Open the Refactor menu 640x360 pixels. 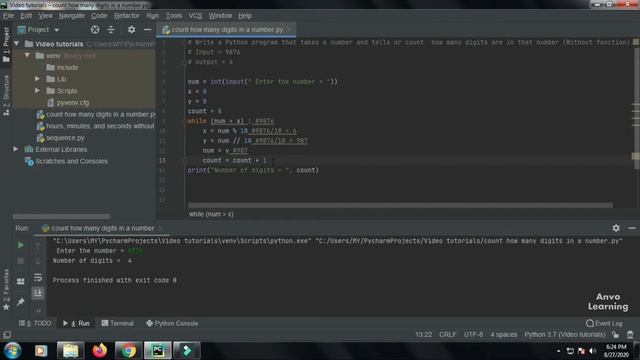tap(127, 16)
